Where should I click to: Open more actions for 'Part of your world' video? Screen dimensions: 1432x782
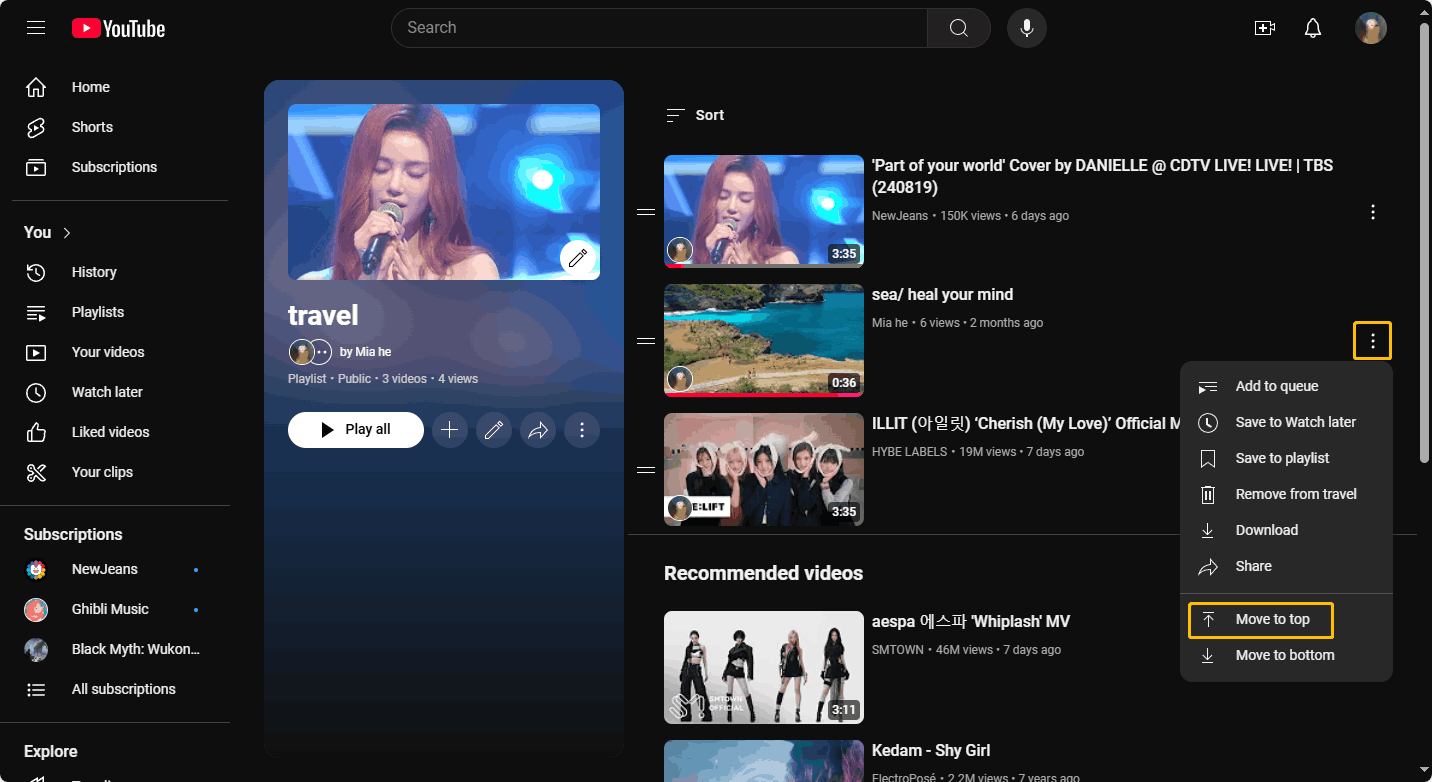pos(1373,212)
